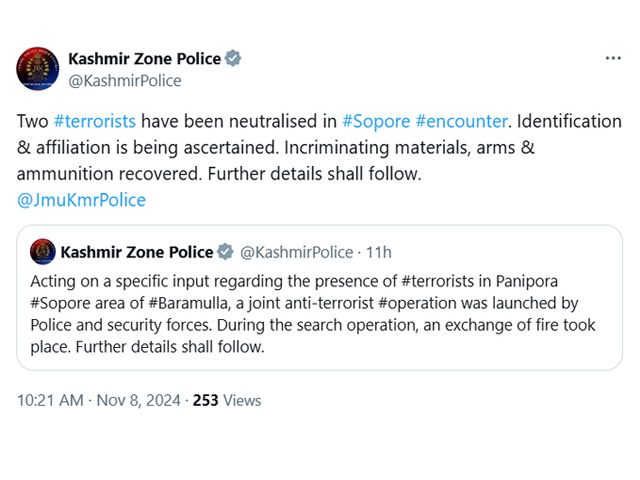The width and height of the screenshot is (640, 480).
Task: Click the 253 Views counter
Action: tap(227, 400)
